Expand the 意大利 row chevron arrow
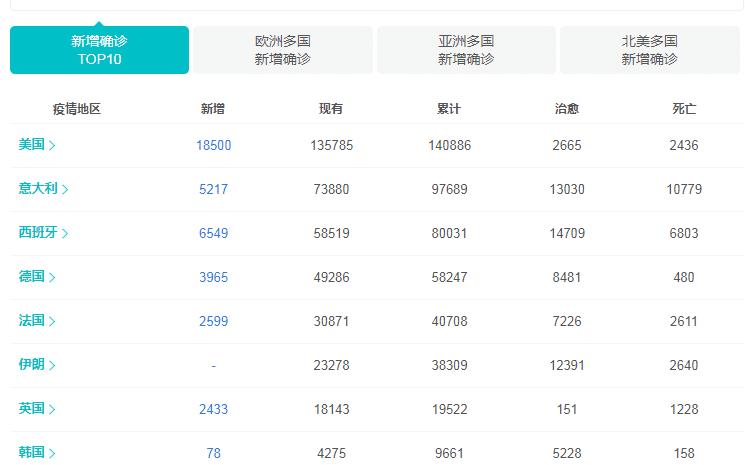The height and width of the screenshot is (465, 745). point(65,190)
